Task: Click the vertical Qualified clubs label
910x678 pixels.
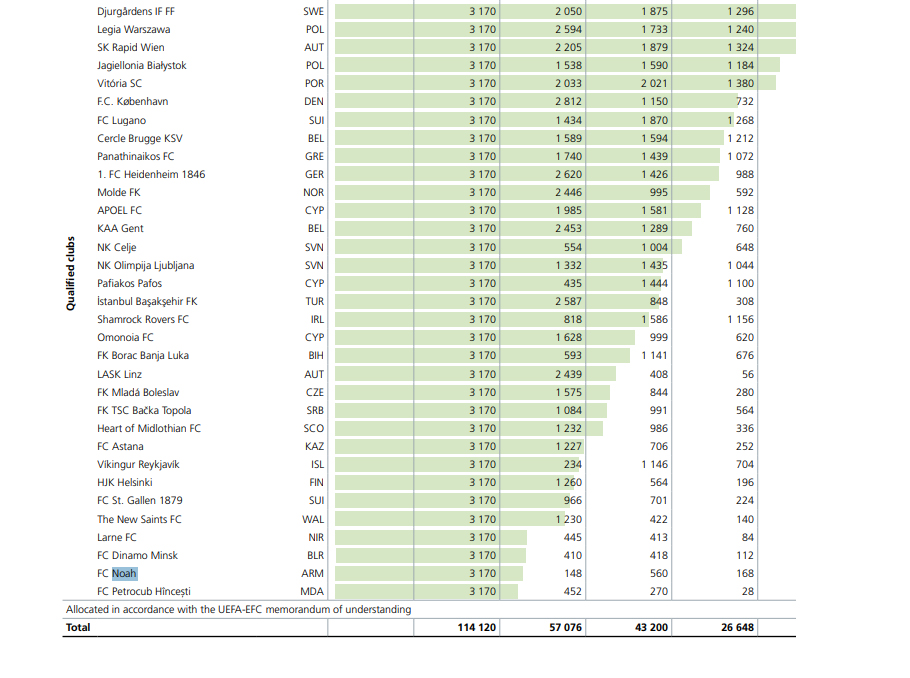Action: click(x=71, y=273)
